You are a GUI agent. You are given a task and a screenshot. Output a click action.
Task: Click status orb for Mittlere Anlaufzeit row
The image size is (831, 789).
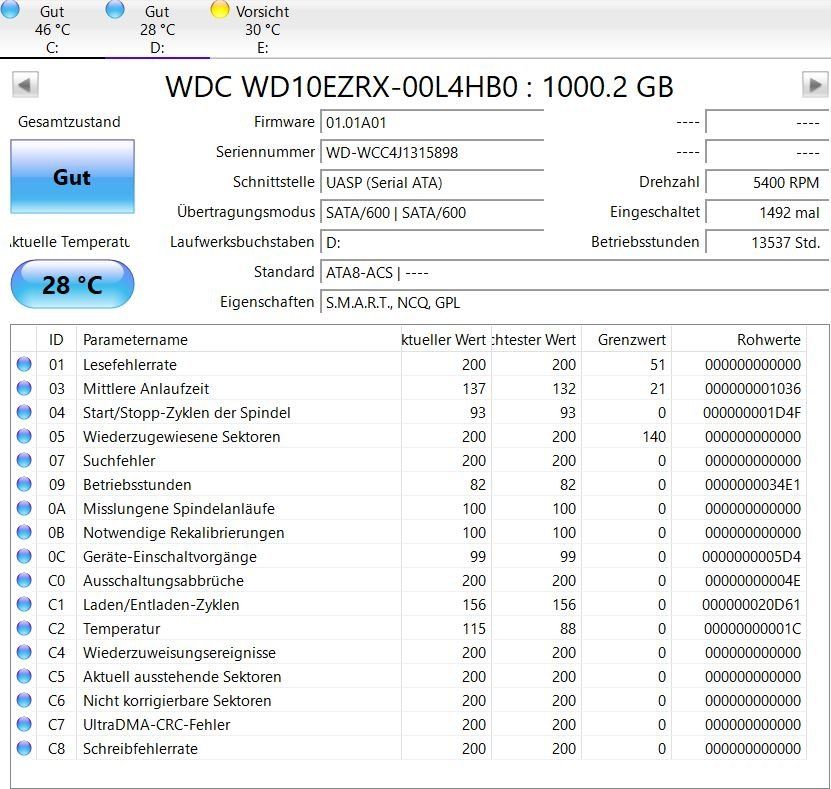tap(24, 388)
